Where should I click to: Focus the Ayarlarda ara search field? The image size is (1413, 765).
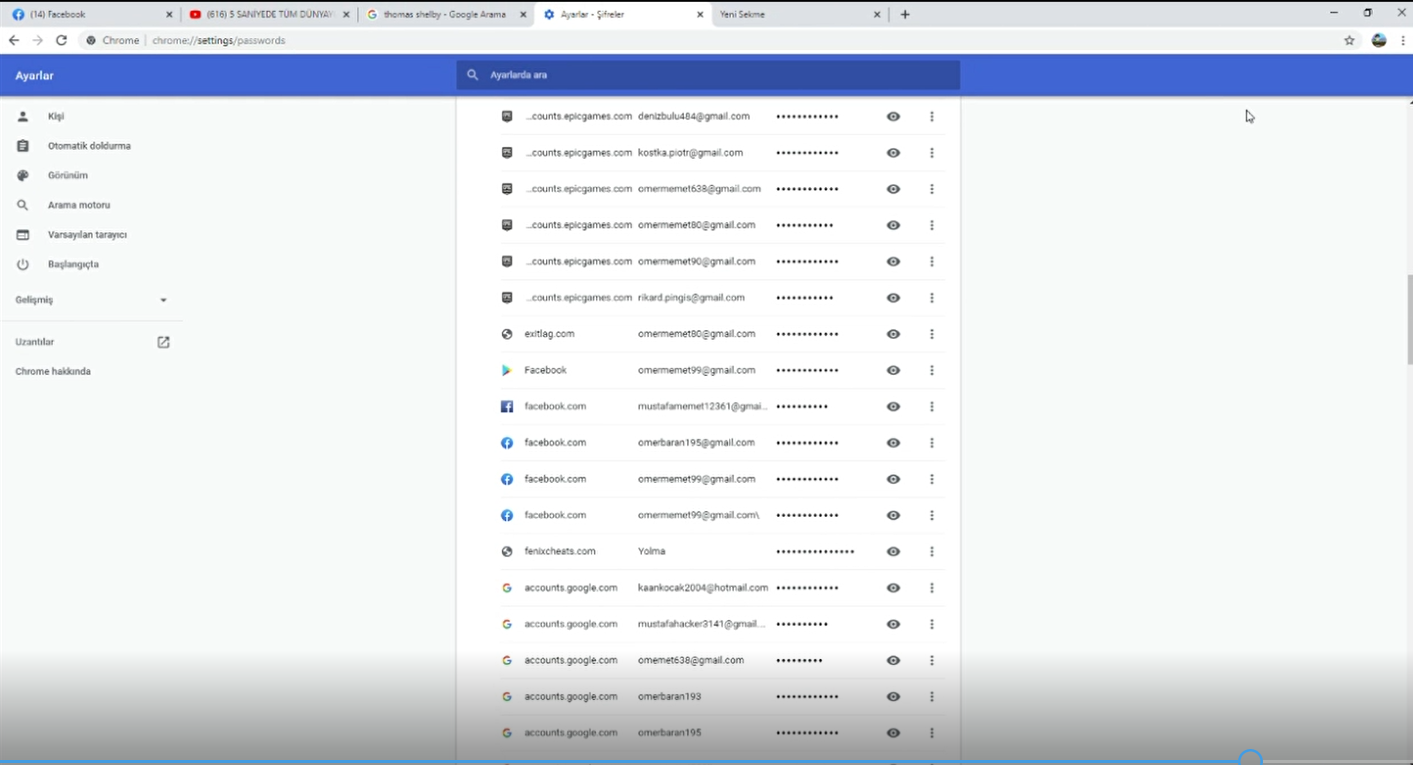[708, 75]
